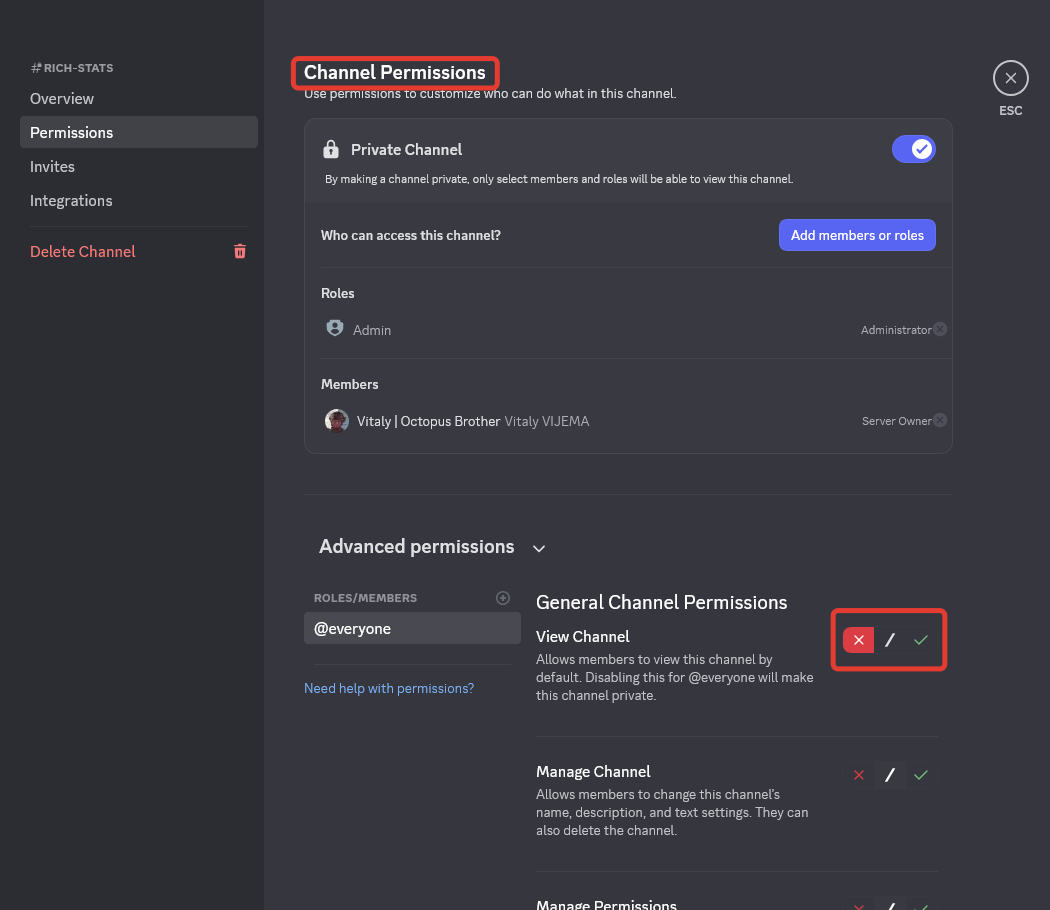This screenshot has height=910, width=1050.
Task: Collapse the Advanced permissions chevron
Action: point(539,548)
